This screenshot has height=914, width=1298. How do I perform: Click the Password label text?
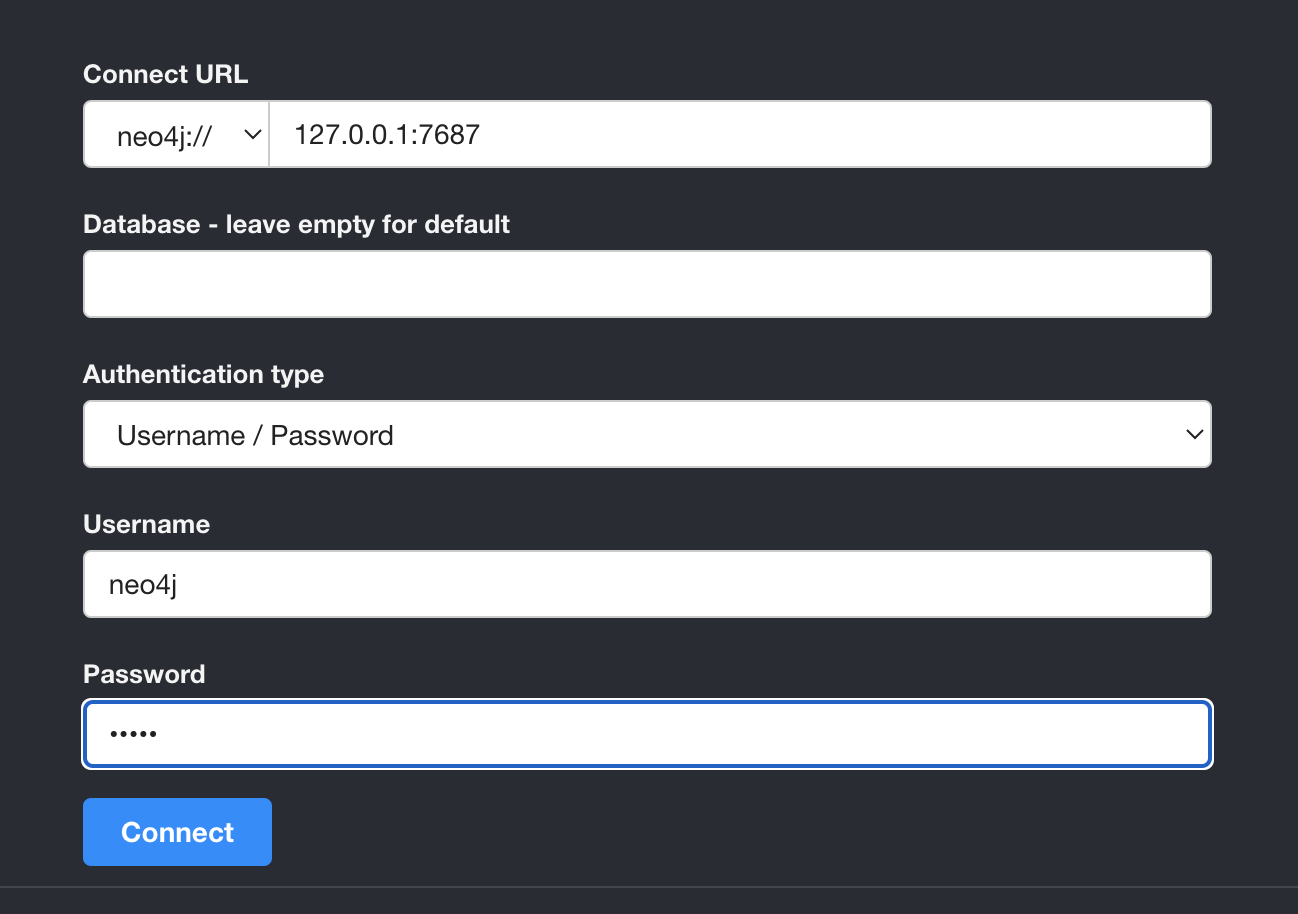pos(144,674)
